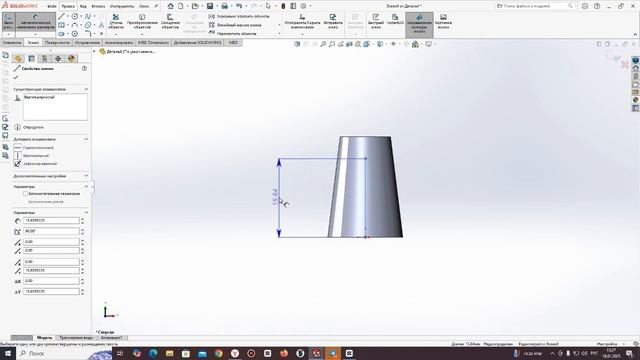The height and width of the screenshot is (360, 640).
Task: Open Smart Dimension dropdown arrow
Action: tap(36, 34)
